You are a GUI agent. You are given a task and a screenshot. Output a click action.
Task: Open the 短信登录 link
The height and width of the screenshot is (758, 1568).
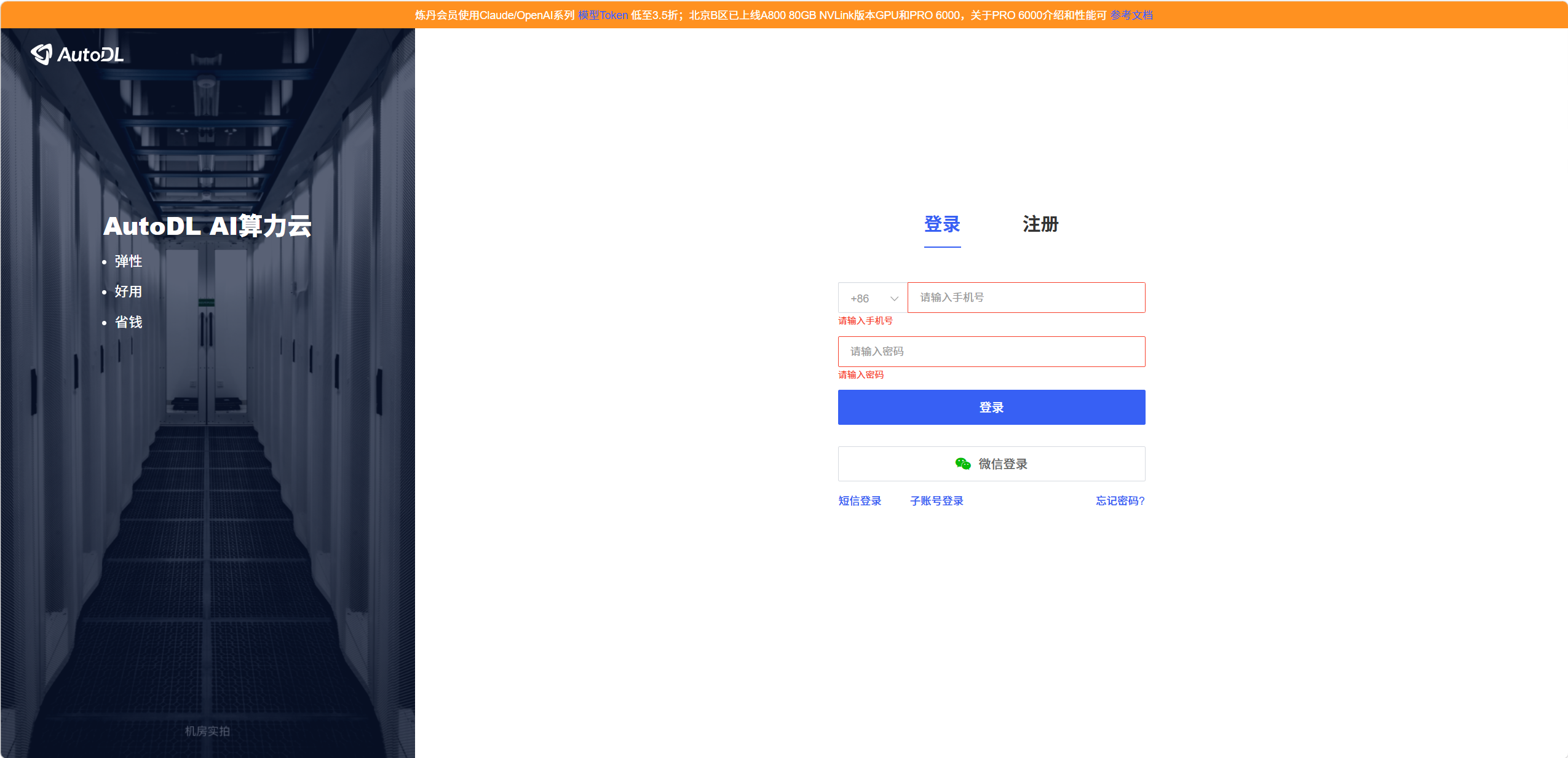pos(860,501)
